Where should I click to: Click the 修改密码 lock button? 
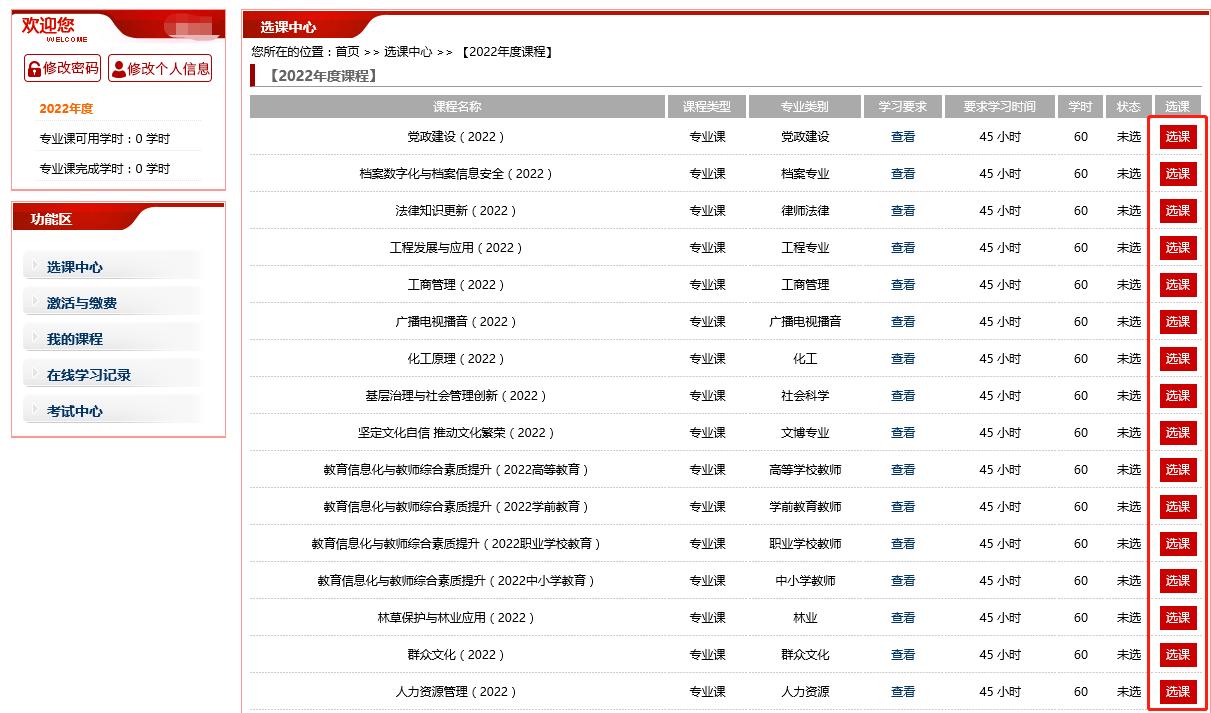click(x=62, y=68)
